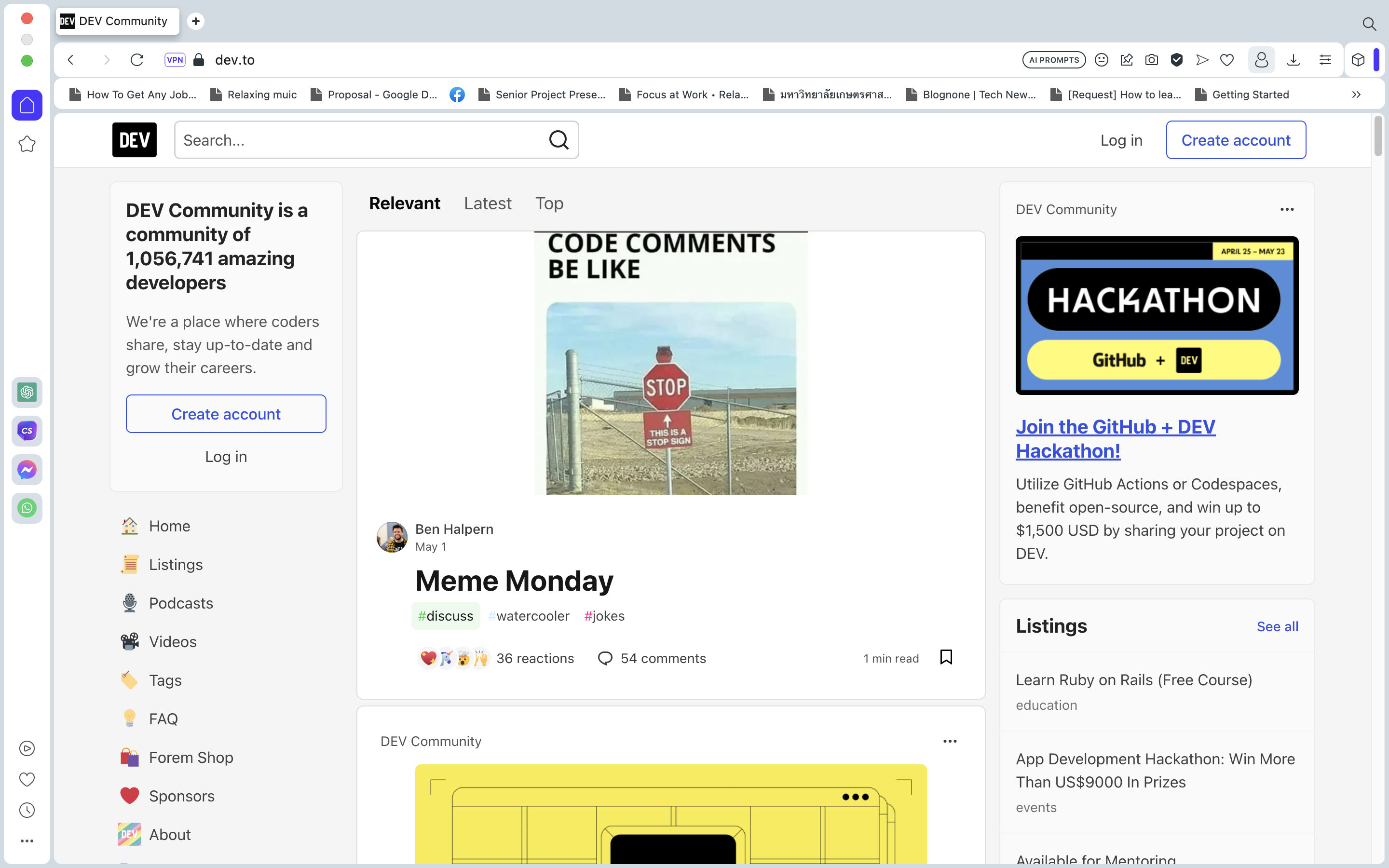The height and width of the screenshot is (868, 1389).
Task: Open Messenger from the browser sidebar
Action: coord(27,470)
